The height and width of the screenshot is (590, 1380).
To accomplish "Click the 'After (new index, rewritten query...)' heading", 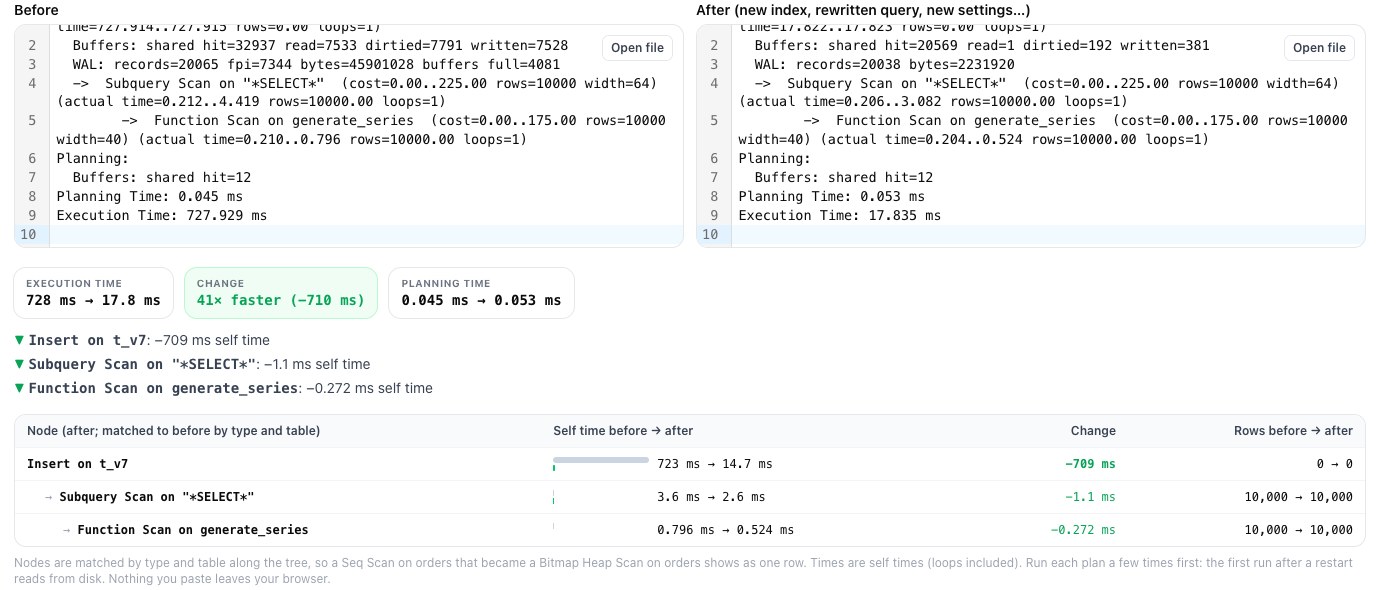I will [x=863, y=10].
